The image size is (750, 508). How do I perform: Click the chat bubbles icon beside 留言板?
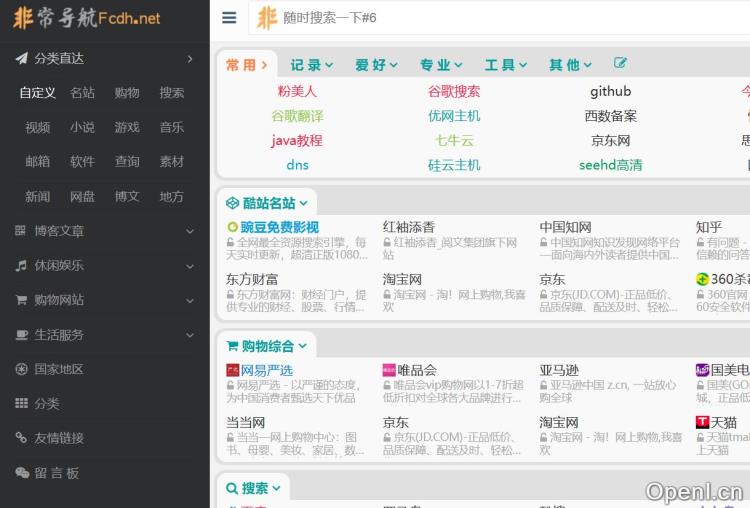(22, 473)
